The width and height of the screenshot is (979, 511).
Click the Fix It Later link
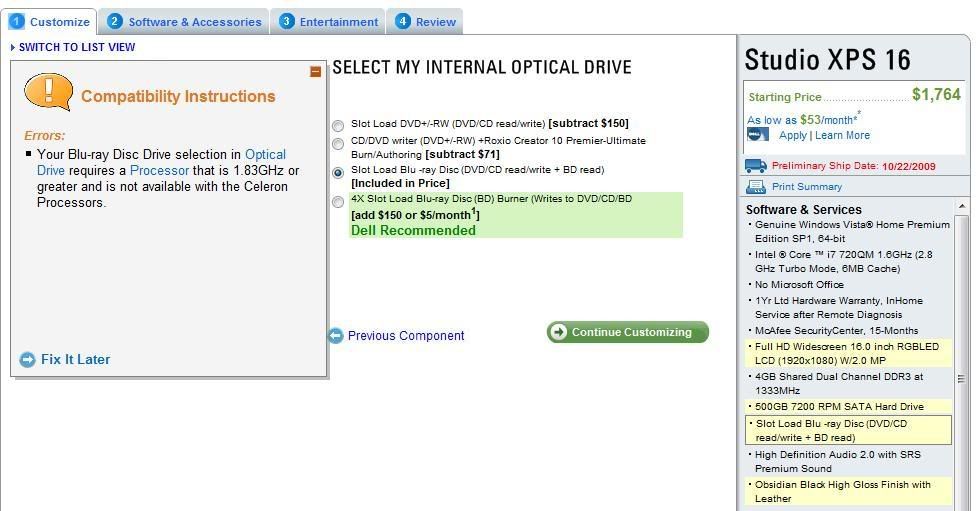point(76,359)
